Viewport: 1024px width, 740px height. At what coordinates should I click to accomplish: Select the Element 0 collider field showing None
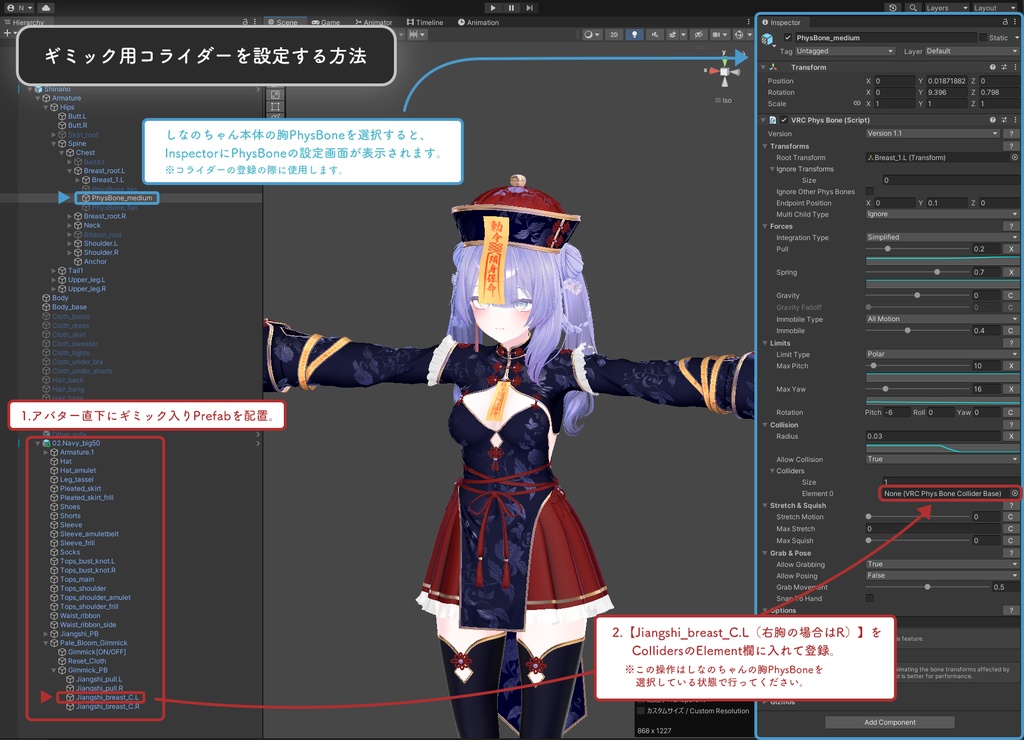[945, 493]
